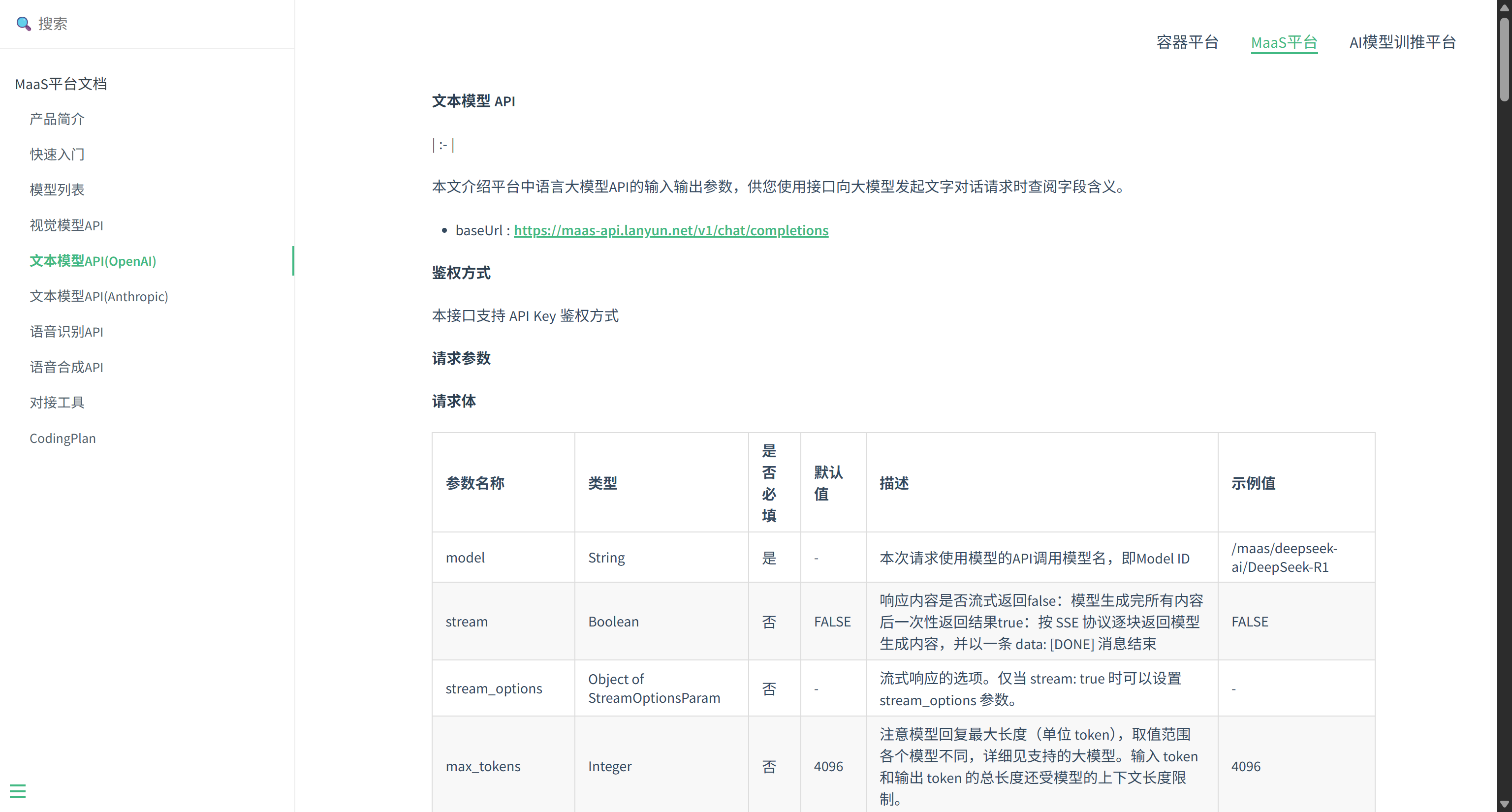Open 模型列表 sidebar entry

point(57,189)
